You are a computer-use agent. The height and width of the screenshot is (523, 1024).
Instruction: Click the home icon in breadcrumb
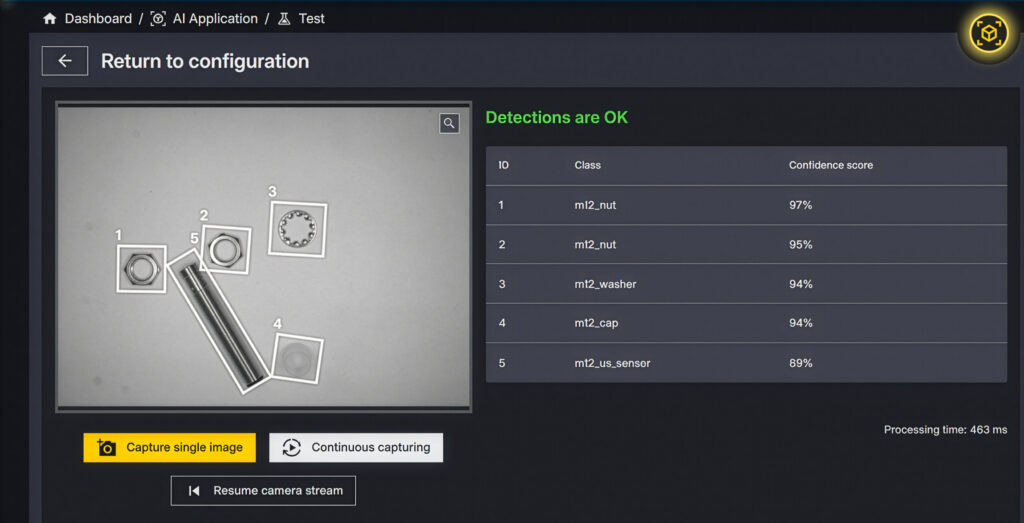coord(50,19)
